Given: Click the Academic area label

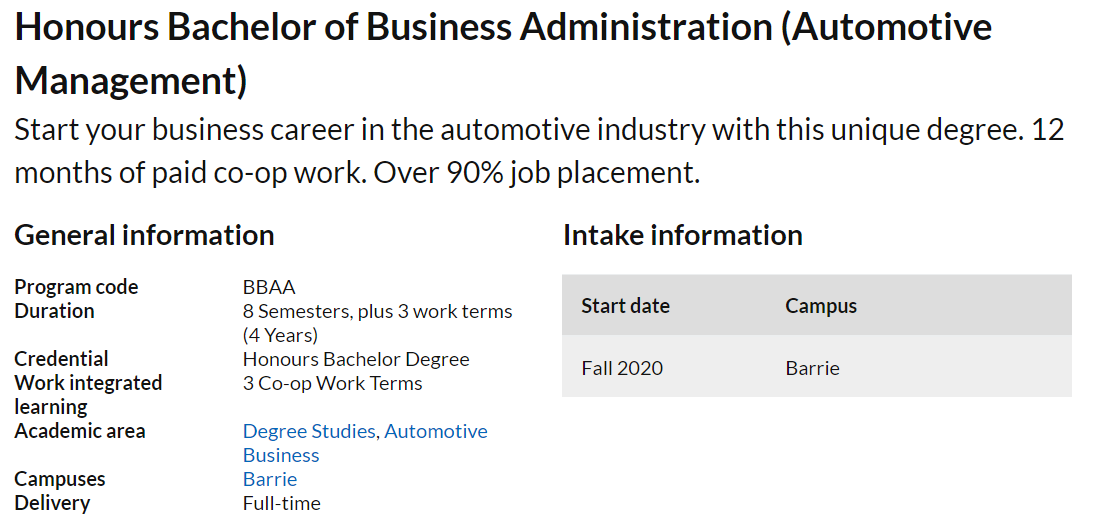Looking at the screenshot, I should coord(80,431).
